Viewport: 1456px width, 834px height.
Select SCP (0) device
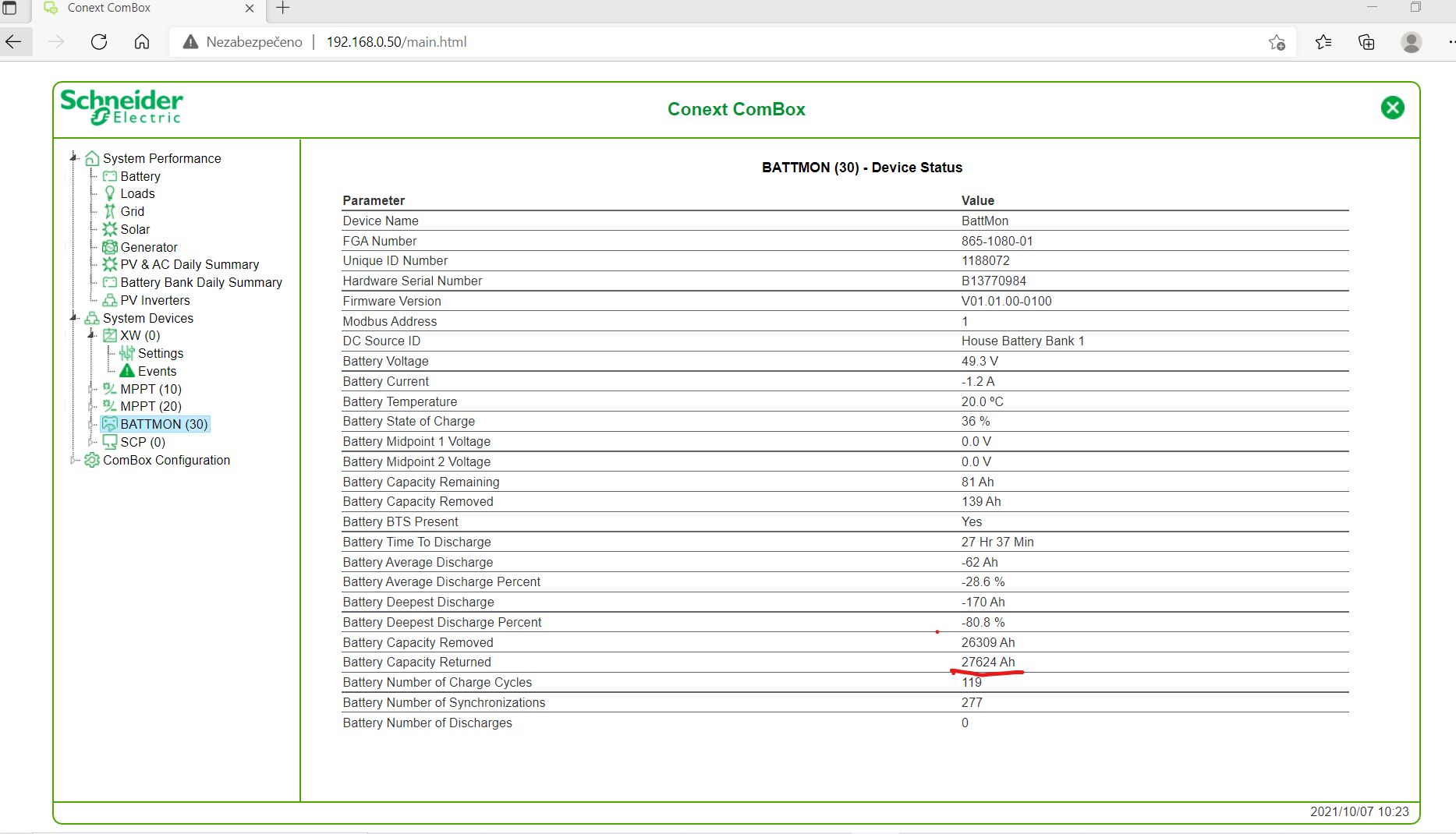tap(142, 442)
